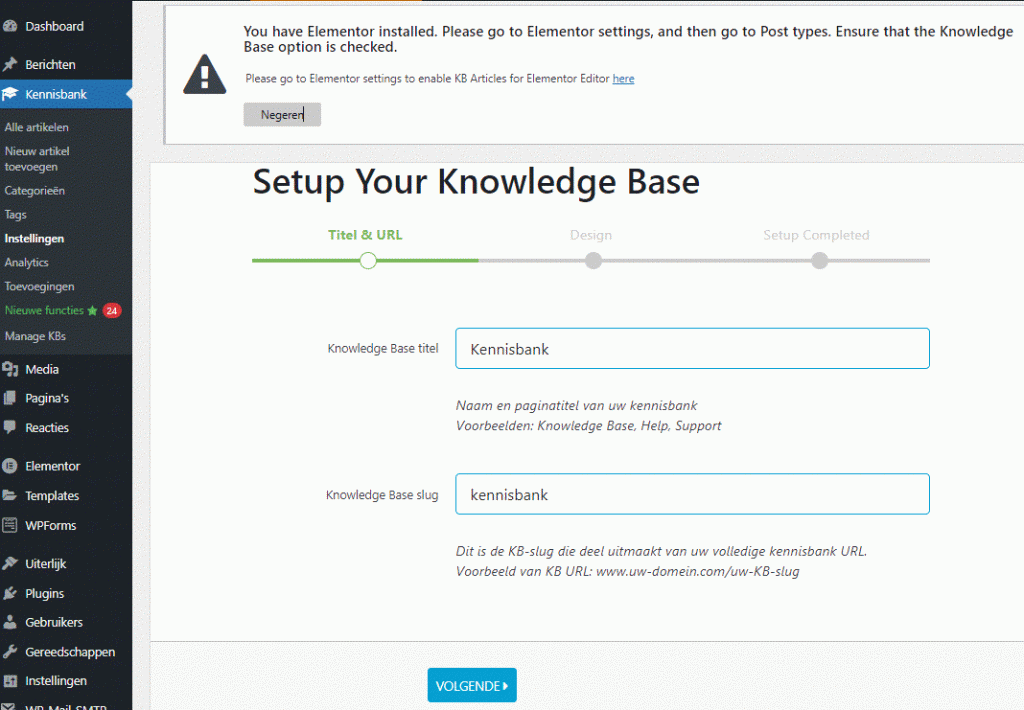Screen dimensions: 1024x710
Task: Click the Gereedschappen wrench icon
Action: click(x=10, y=651)
